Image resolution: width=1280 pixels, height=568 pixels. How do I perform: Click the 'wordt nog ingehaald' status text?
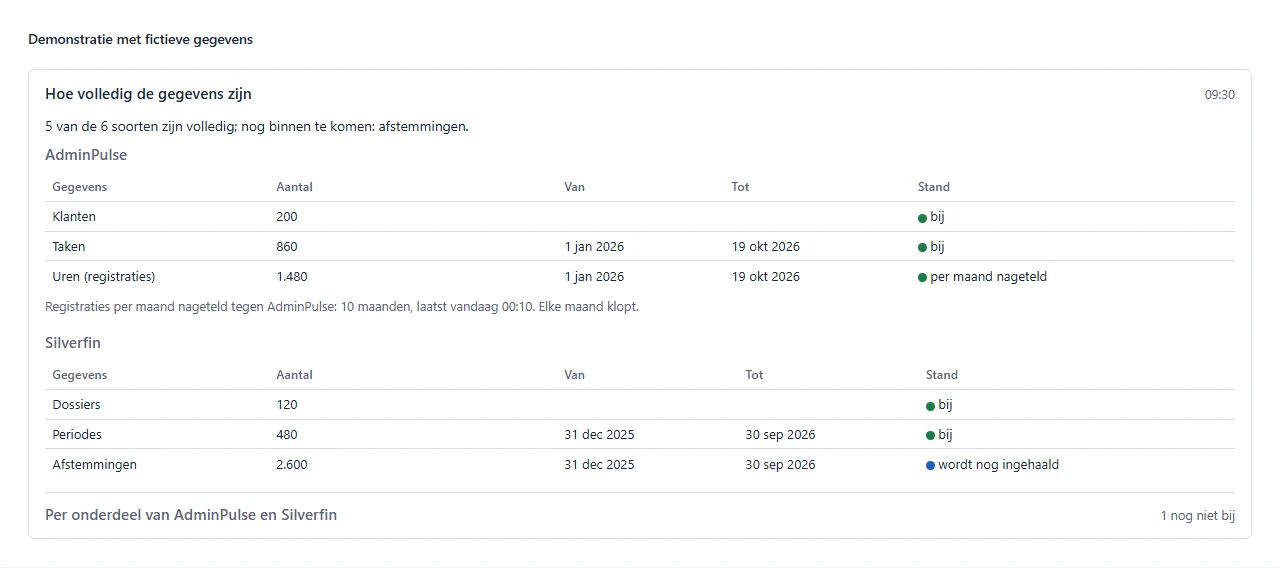tap(998, 464)
